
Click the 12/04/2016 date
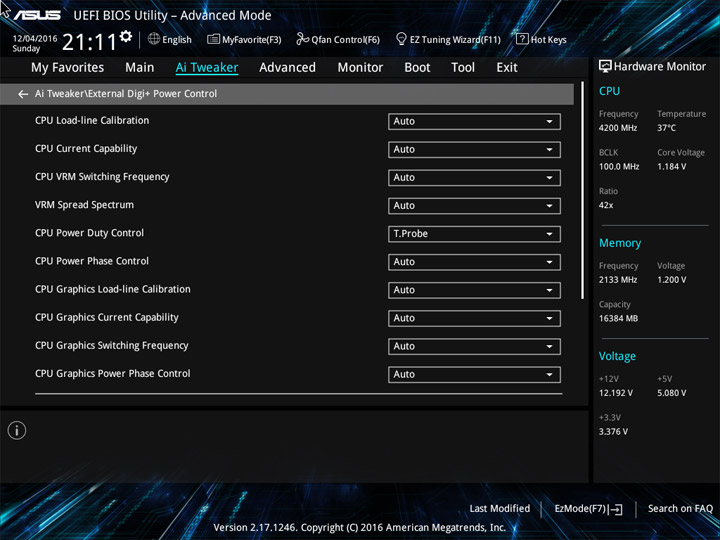coord(35,39)
